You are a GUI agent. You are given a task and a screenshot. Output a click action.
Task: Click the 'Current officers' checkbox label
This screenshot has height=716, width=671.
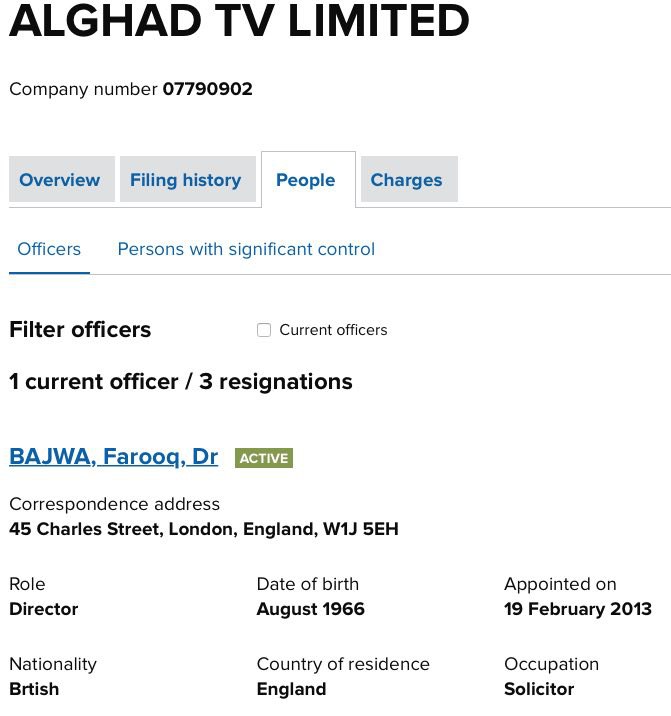coord(333,330)
